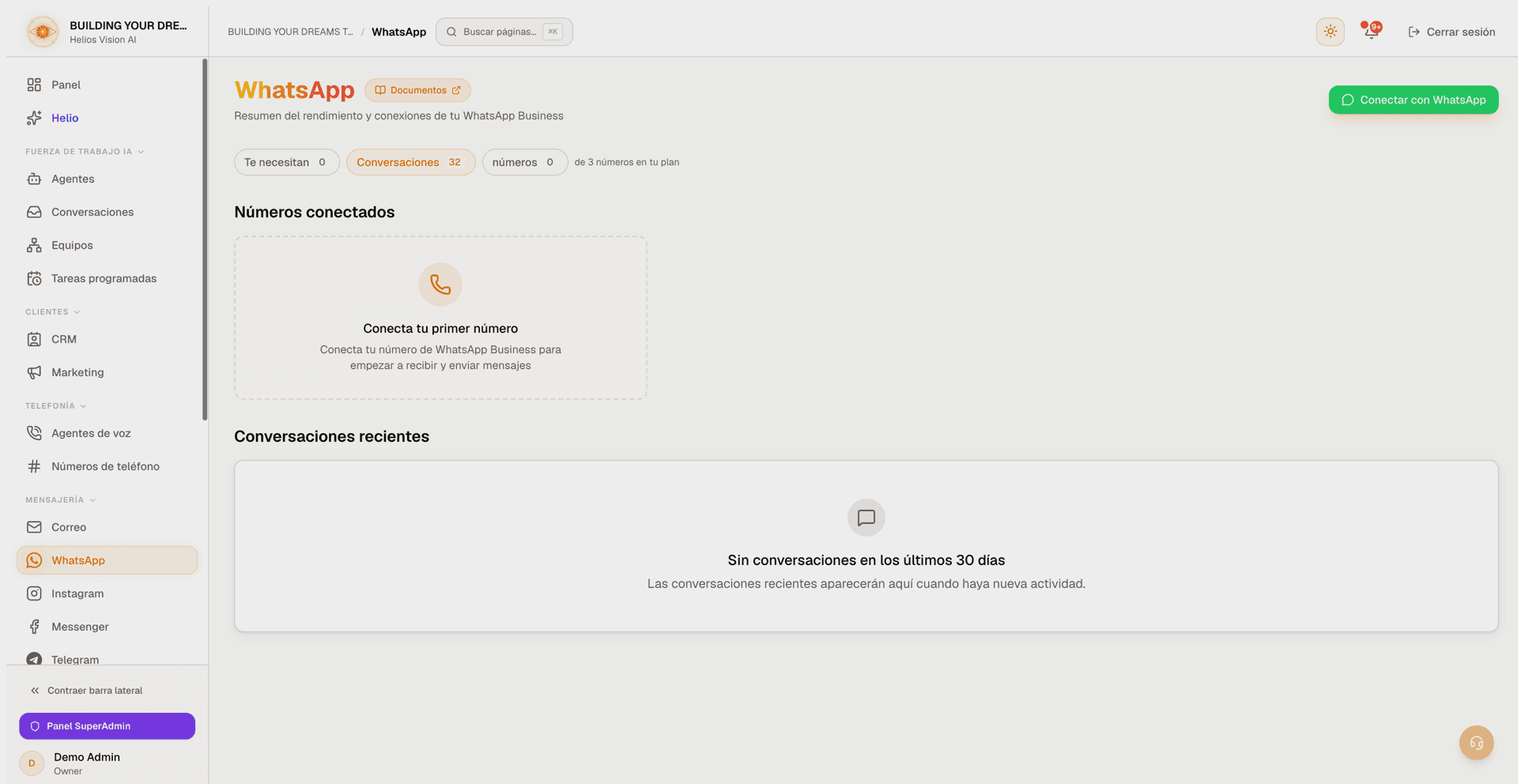Open notifications bell with 9+ badge
The width and height of the screenshot is (1518, 784).
point(1372,31)
